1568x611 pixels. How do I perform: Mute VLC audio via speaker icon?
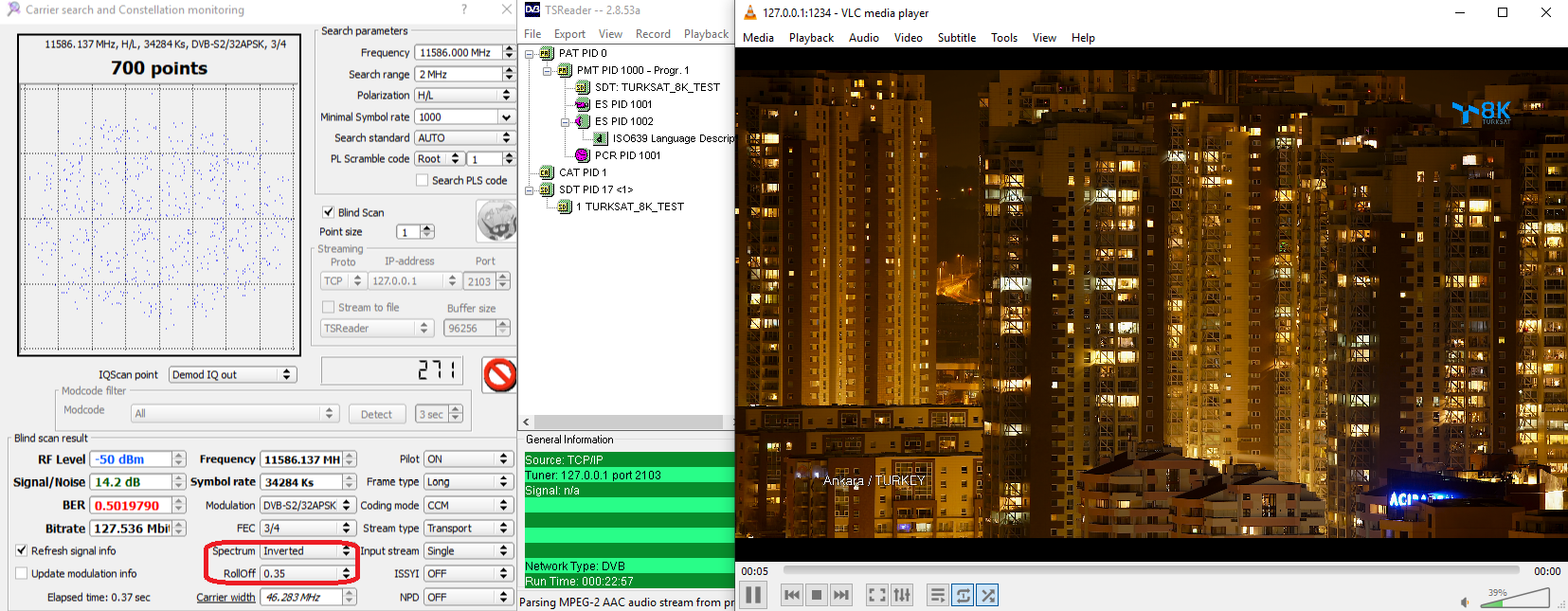click(x=1466, y=602)
